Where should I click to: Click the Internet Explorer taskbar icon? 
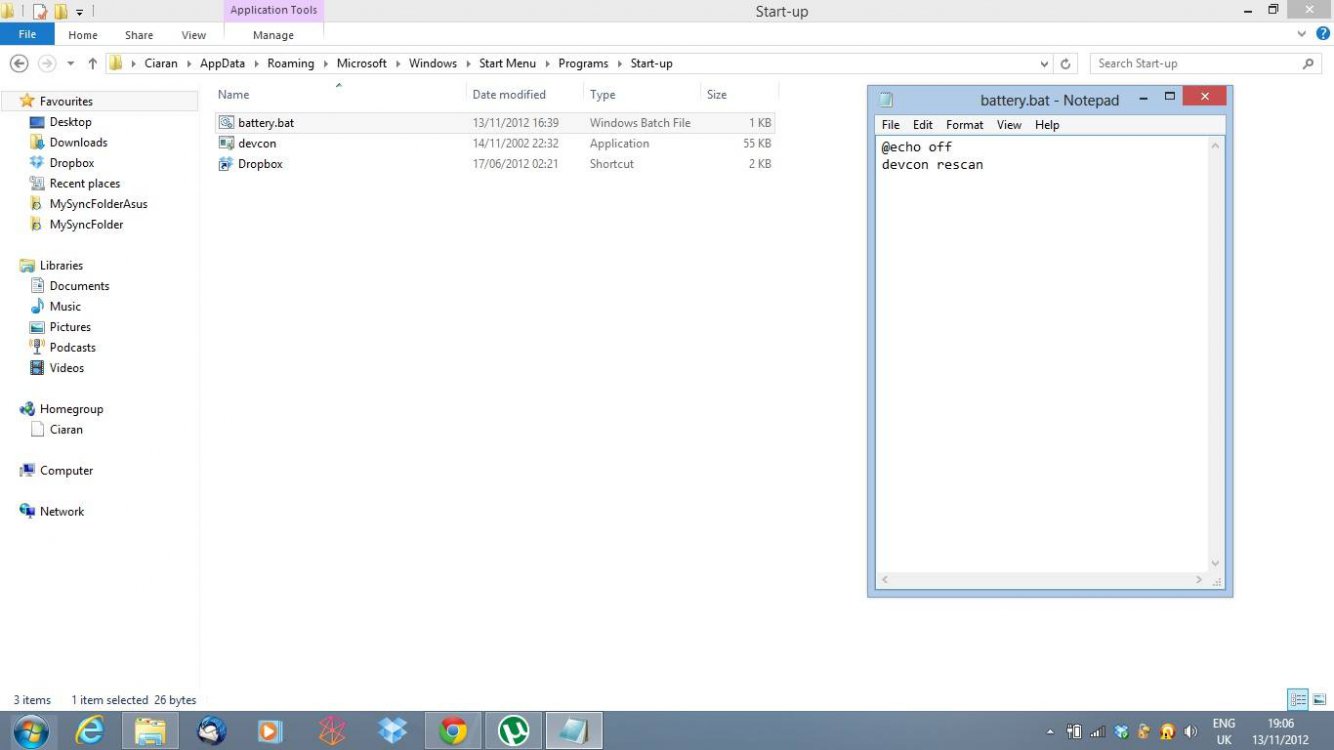click(90, 731)
